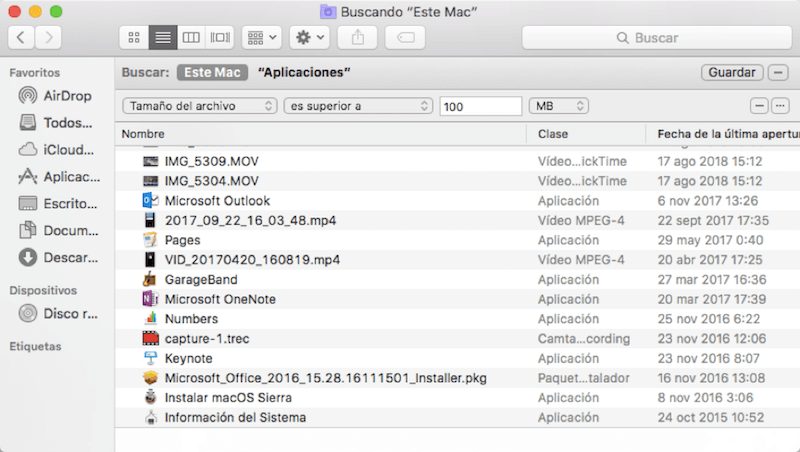800x452 pixels.
Task: Open the MB unit dropdown
Action: [x=559, y=106]
